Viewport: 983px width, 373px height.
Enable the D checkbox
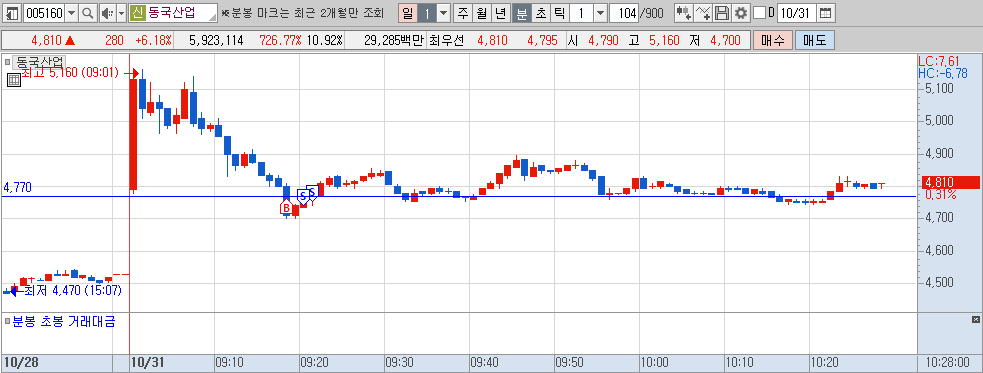click(x=759, y=13)
